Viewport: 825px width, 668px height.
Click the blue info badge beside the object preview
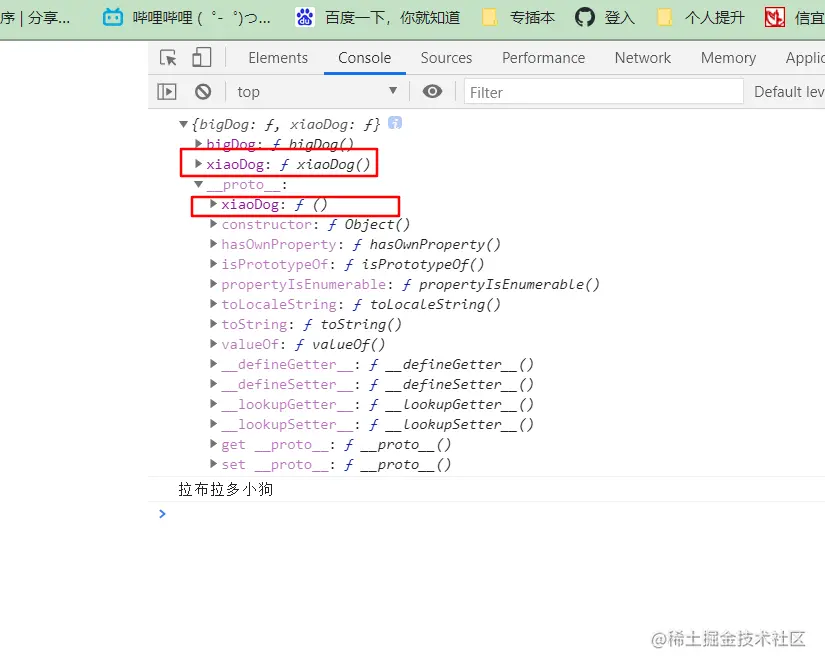[x=395, y=123]
